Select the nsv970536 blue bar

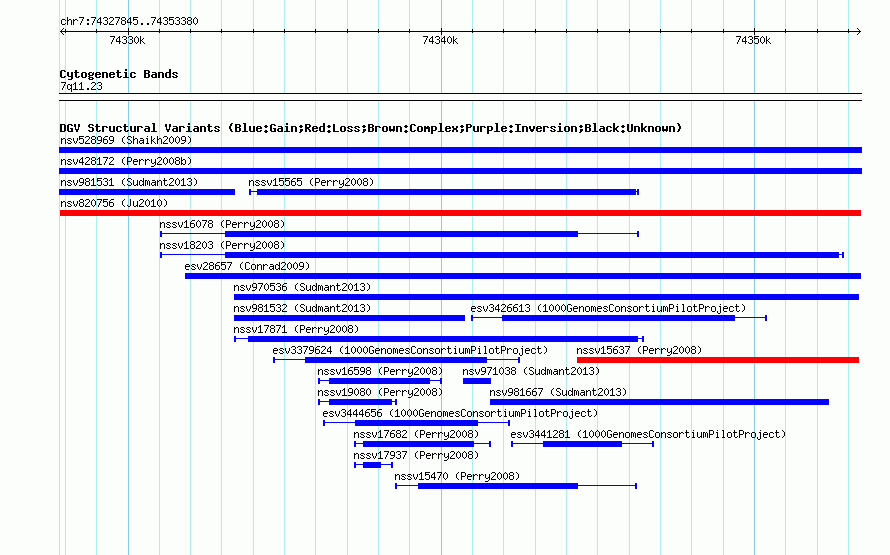point(546,297)
